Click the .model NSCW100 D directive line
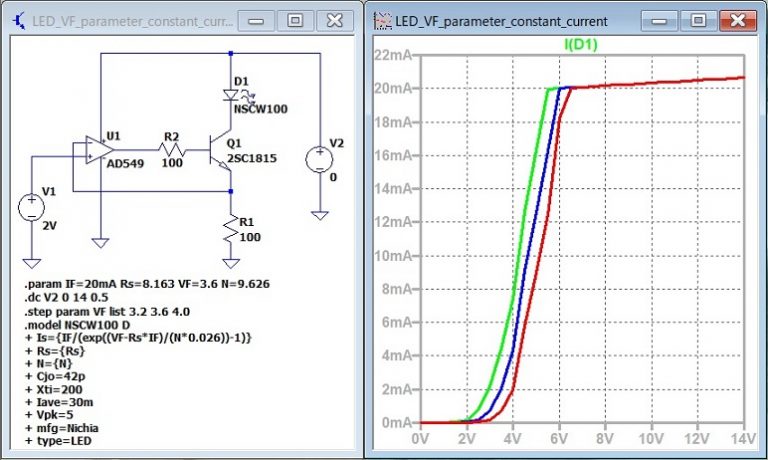 click(82, 324)
